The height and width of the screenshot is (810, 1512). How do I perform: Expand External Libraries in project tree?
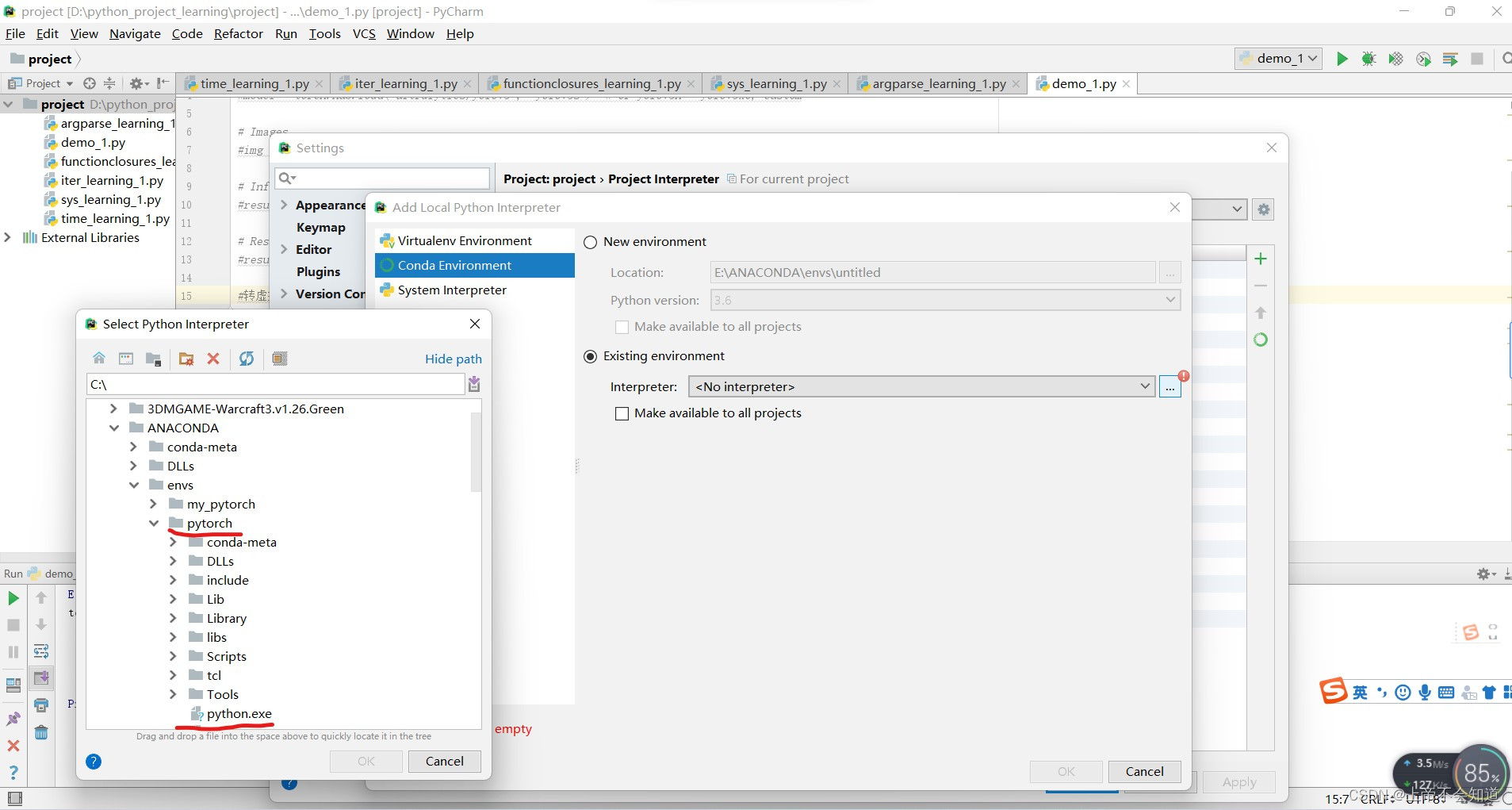tap(8, 238)
